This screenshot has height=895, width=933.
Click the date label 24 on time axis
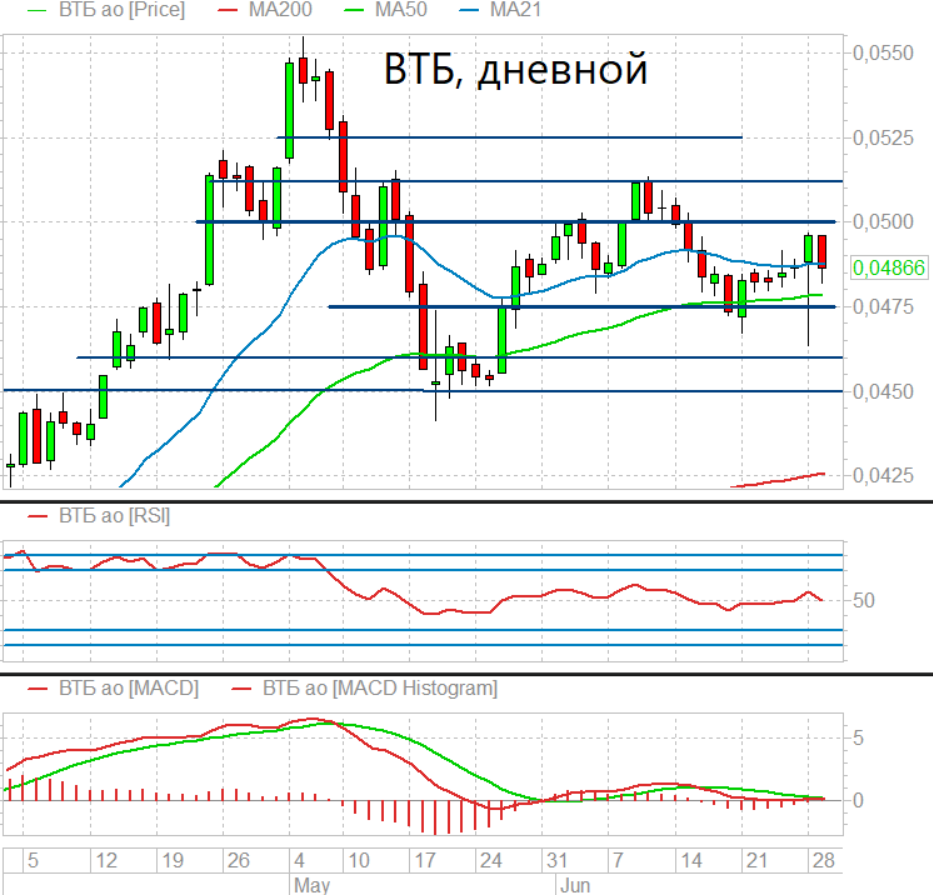(491, 860)
